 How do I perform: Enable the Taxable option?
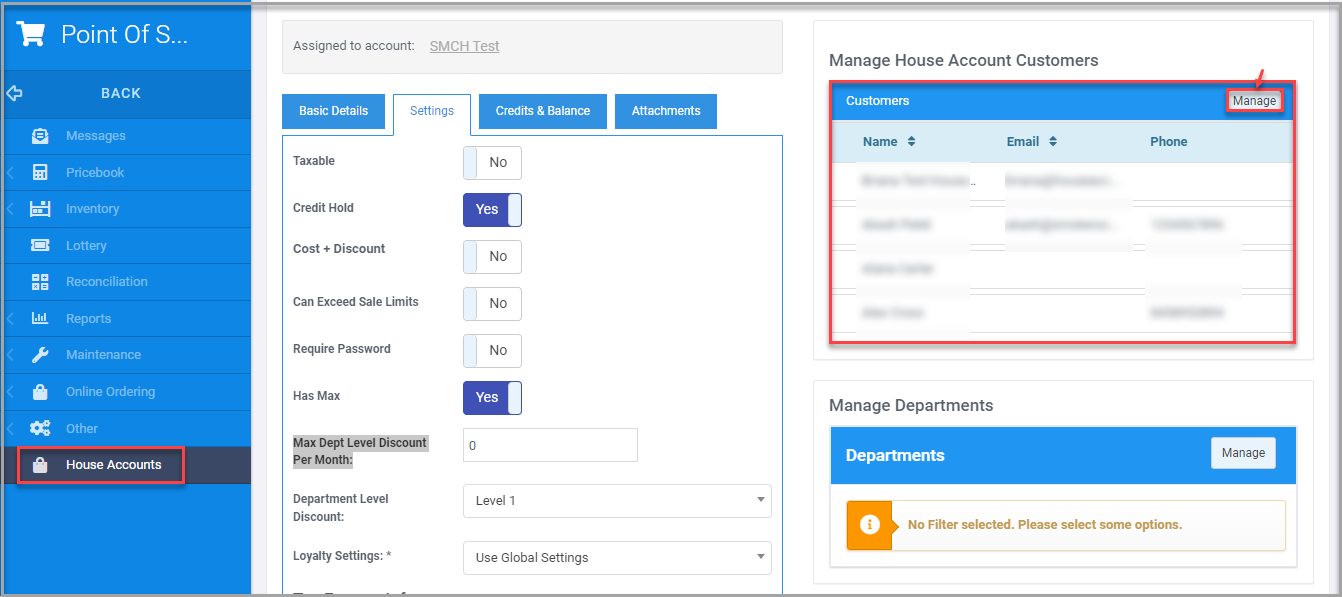492,162
